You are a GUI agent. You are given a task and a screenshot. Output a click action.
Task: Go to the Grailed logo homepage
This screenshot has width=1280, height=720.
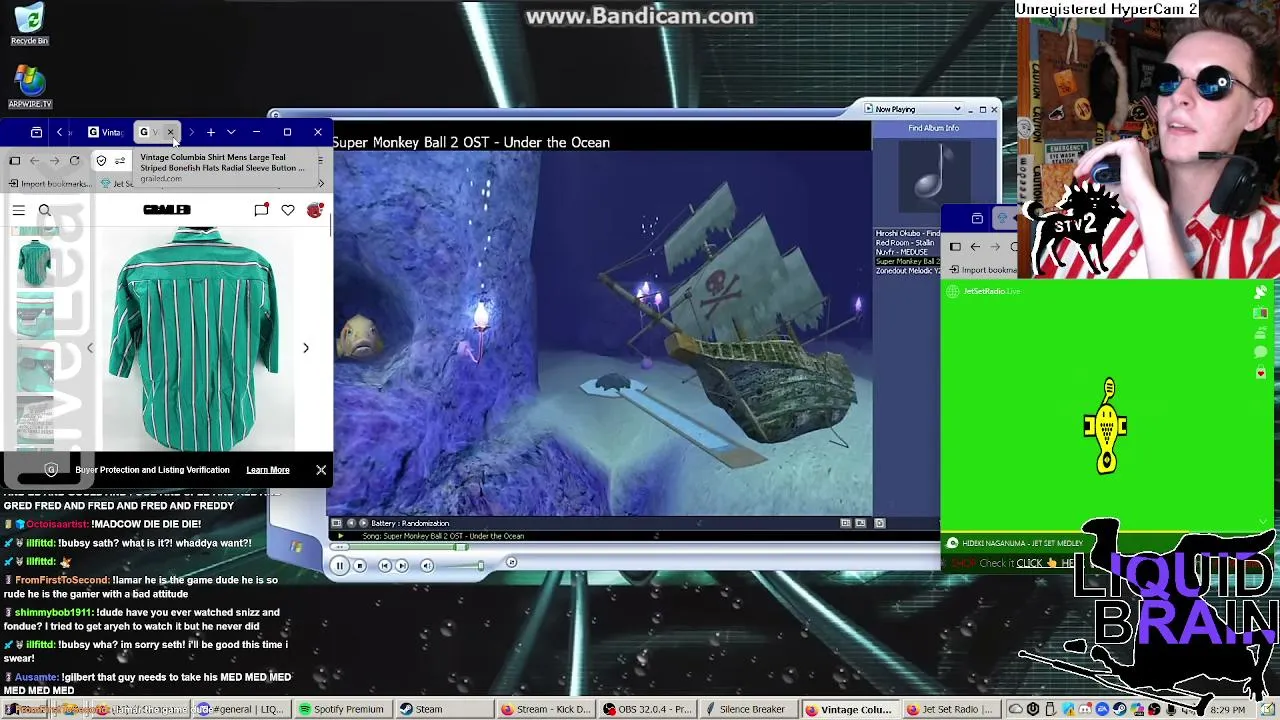click(x=167, y=210)
